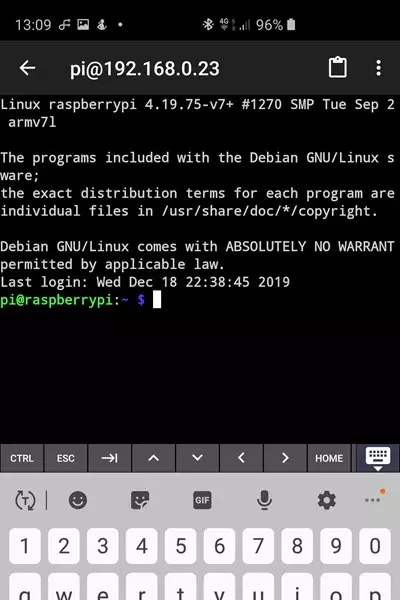Tap the down arrow key

pos(197,458)
